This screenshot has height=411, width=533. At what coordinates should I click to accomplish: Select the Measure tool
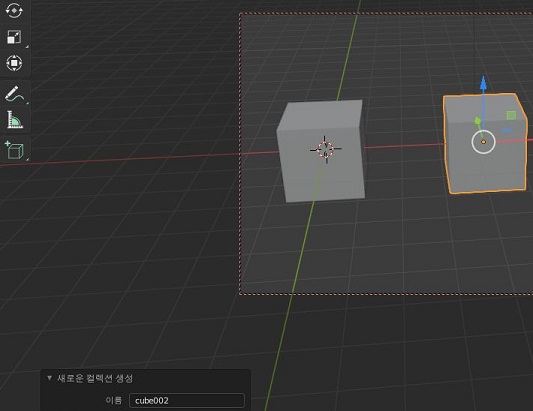15,120
